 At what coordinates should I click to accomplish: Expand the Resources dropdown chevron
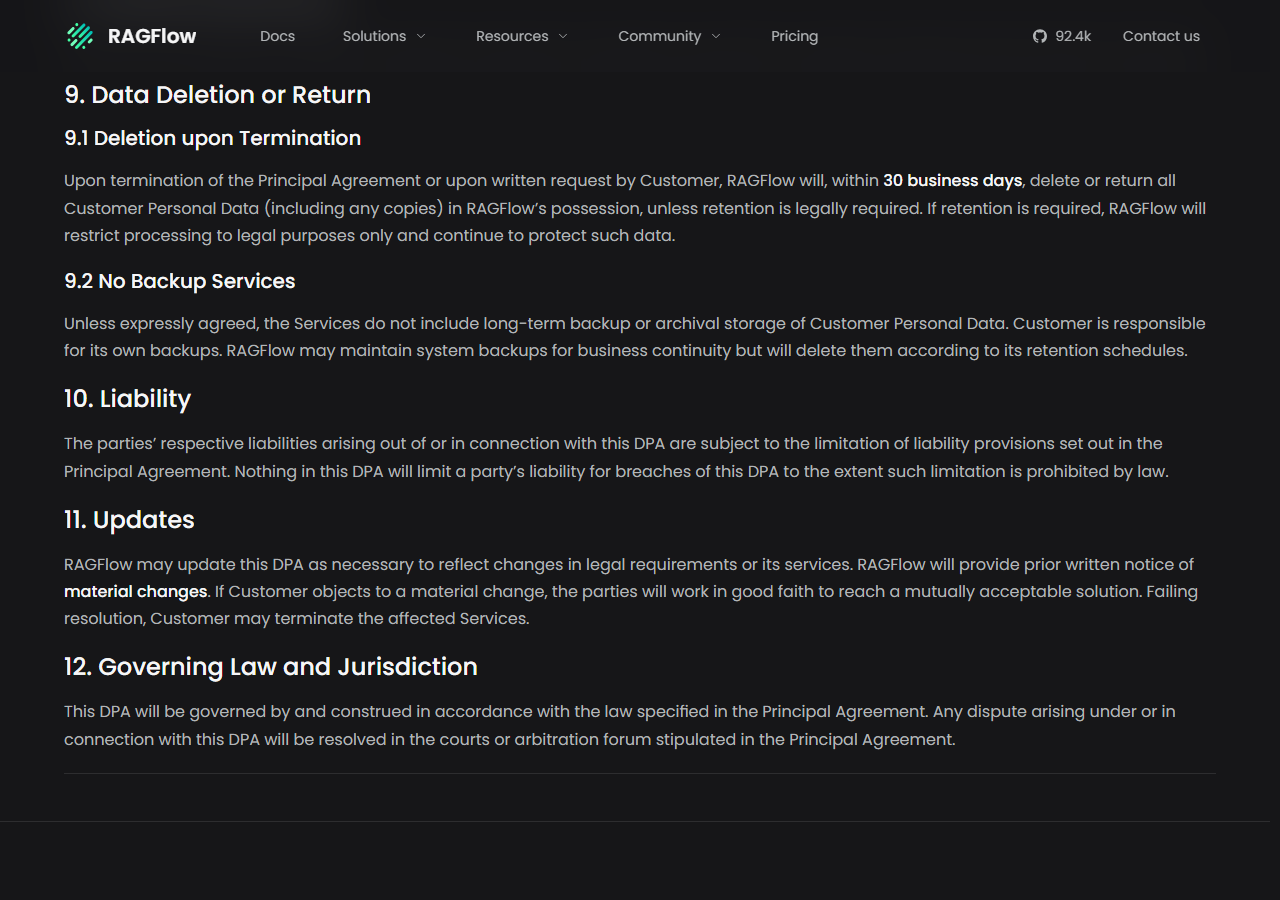pyautogui.click(x=563, y=36)
